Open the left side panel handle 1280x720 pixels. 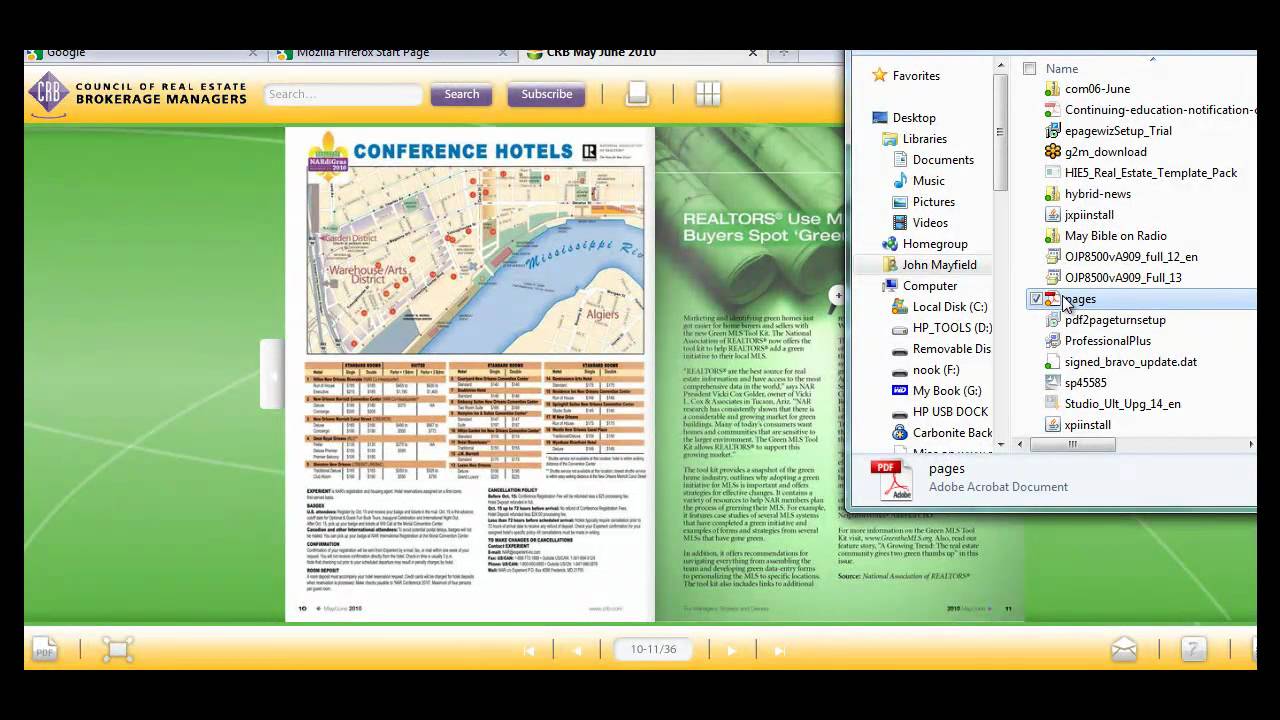point(271,374)
